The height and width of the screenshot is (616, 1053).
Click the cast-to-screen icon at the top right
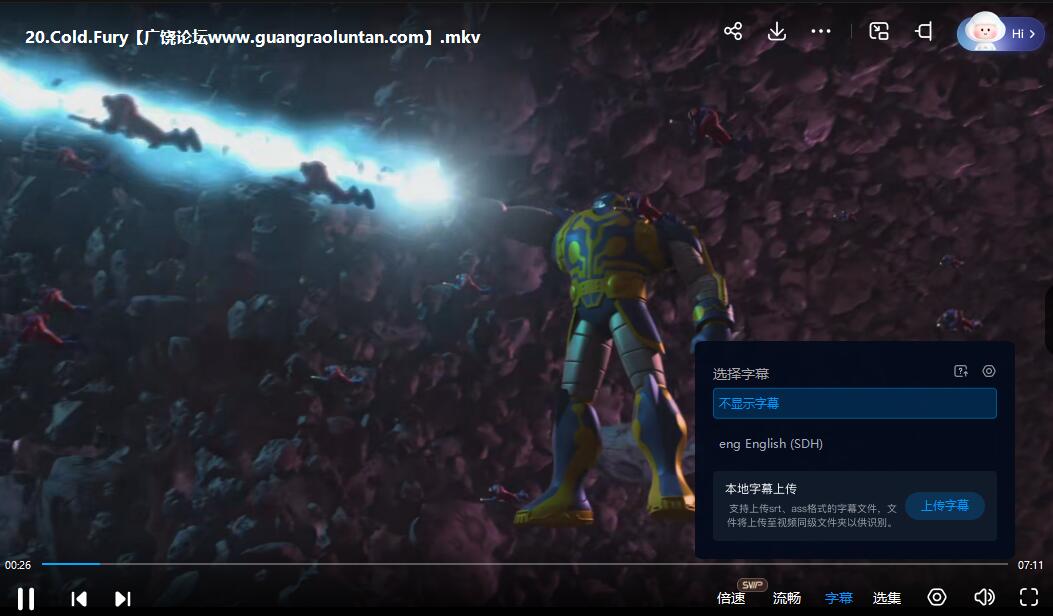(923, 32)
